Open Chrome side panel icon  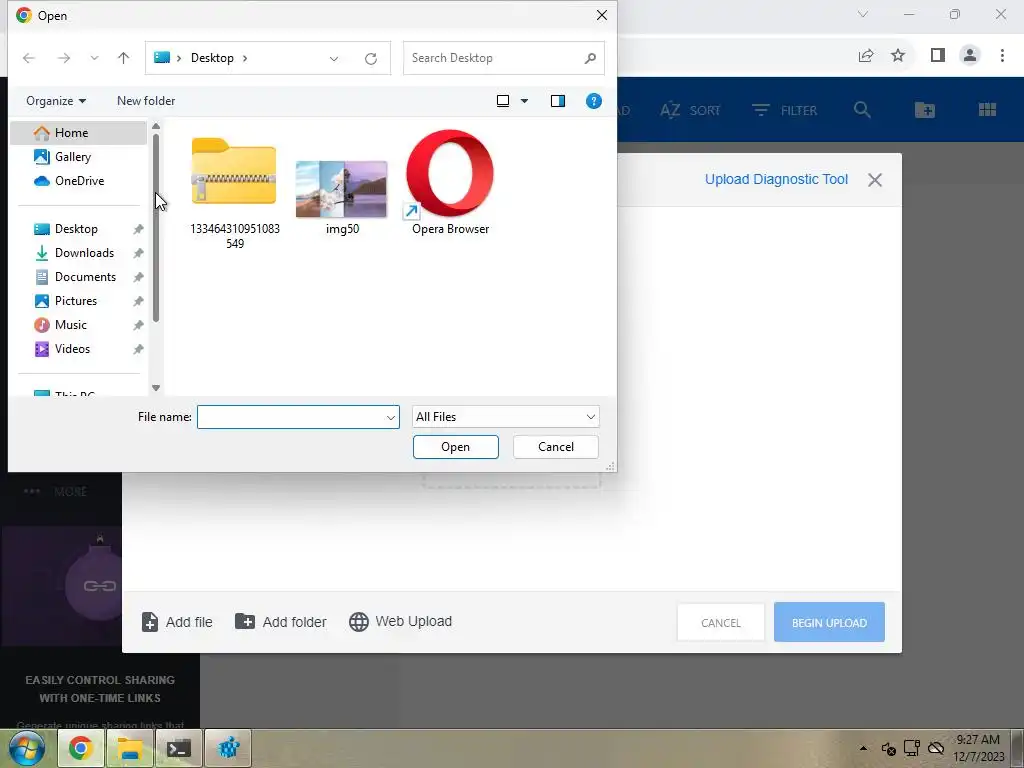pos(938,56)
